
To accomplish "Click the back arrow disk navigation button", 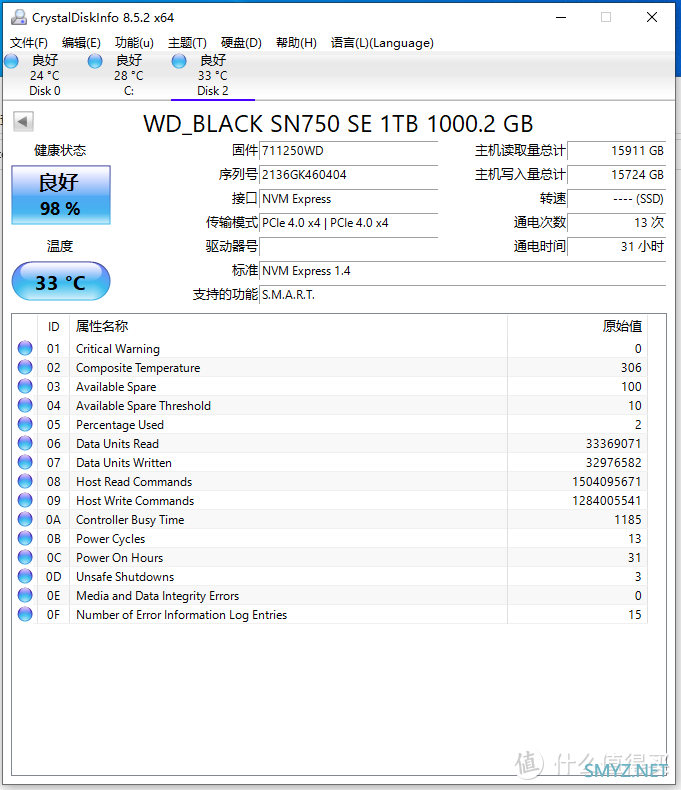I will (23, 121).
